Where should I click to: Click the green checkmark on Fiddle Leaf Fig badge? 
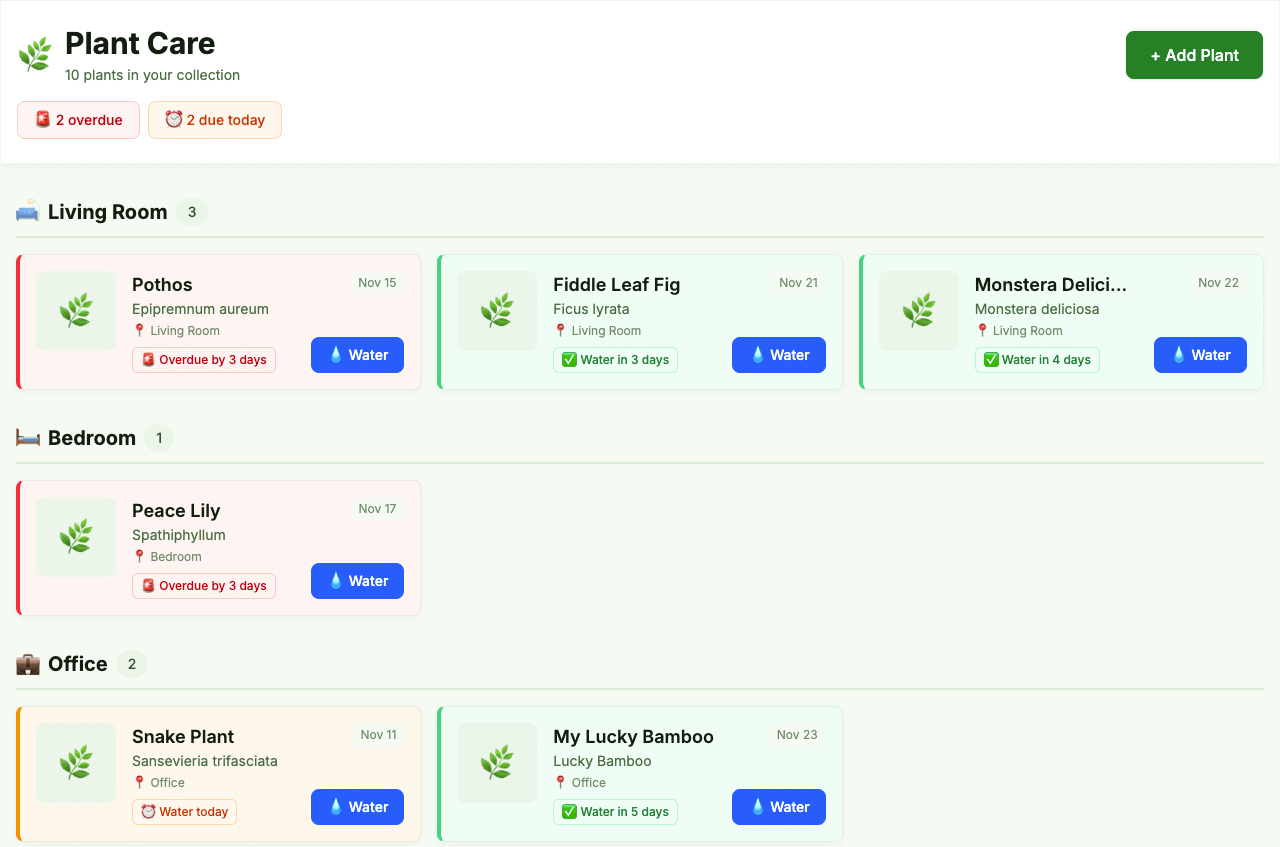coord(567,360)
